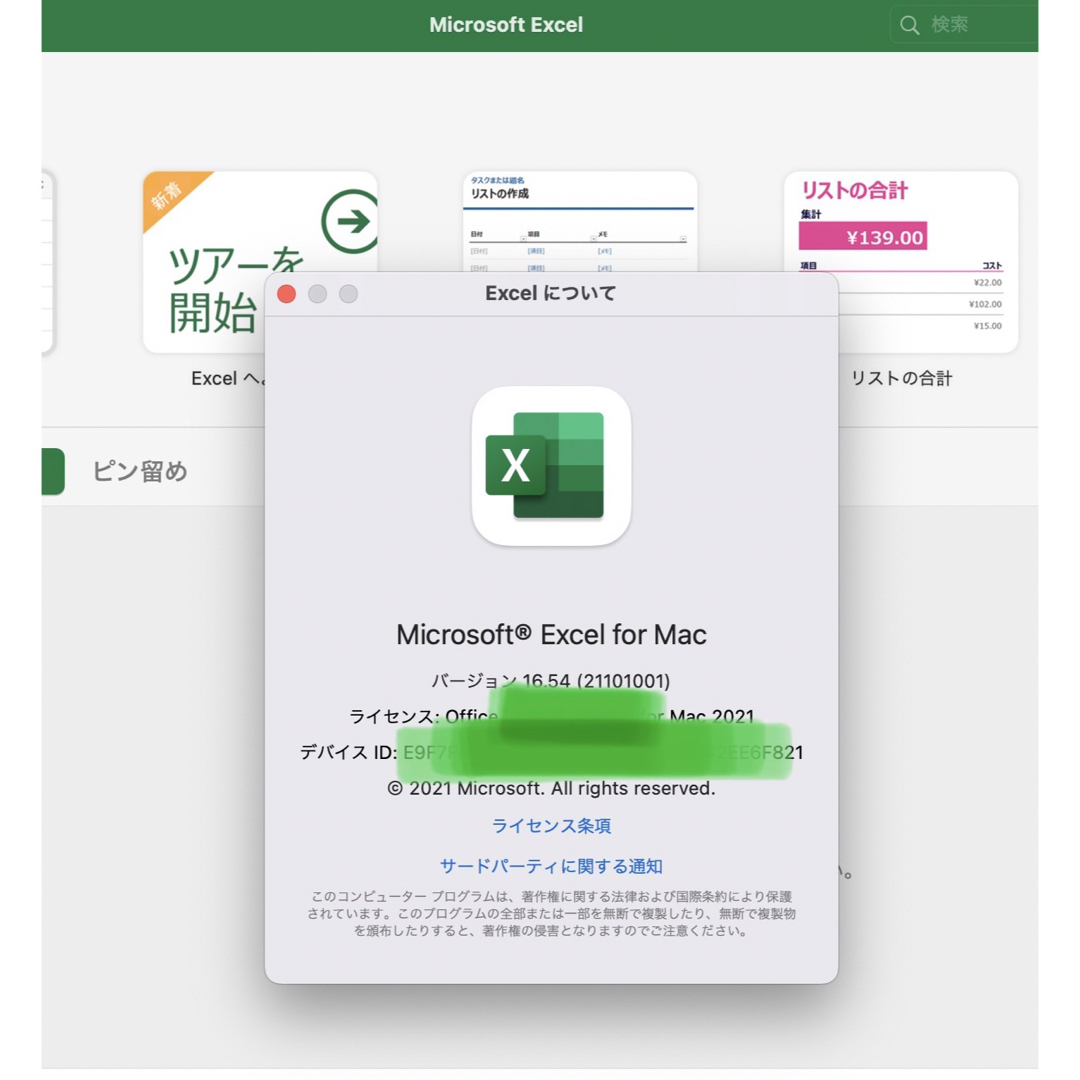Close the Excel について dialog
The width and height of the screenshot is (1080, 1080).
pyautogui.click(x=287, y=294)
